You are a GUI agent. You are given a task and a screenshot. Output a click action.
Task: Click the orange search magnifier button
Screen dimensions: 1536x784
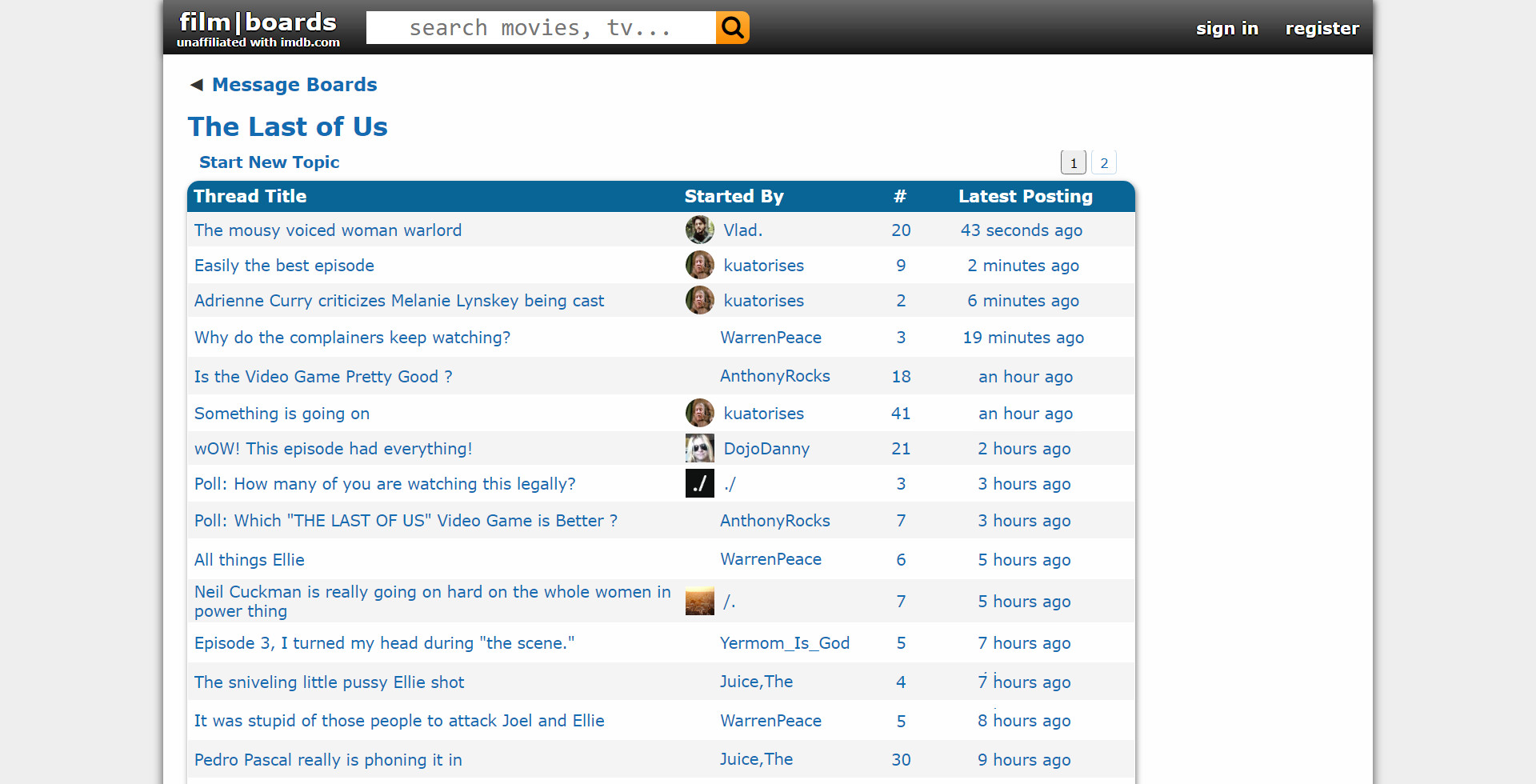point(732,28)
